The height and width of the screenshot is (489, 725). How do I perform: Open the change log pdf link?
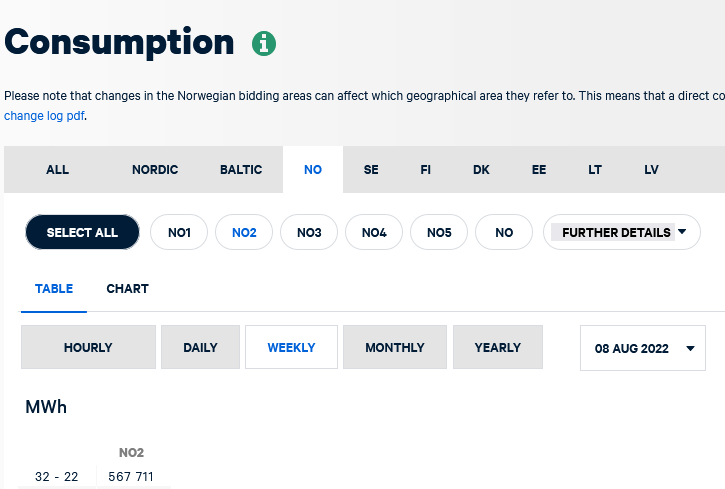[44, 116]
